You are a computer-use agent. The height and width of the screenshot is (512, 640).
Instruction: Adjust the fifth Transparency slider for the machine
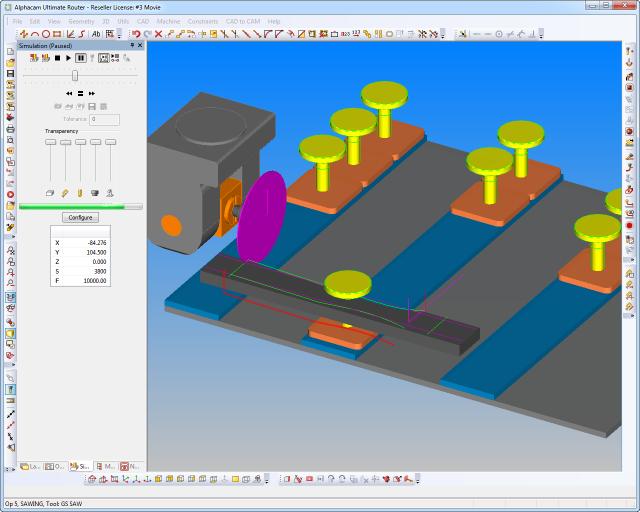[x=111, y=142]
